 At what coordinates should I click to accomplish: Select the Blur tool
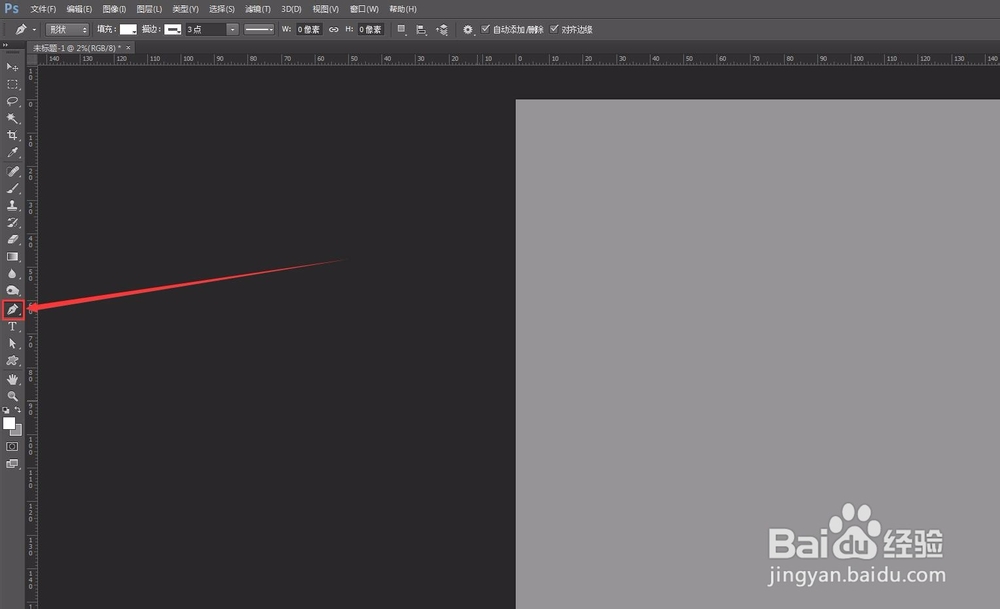(x=12, y=274)
